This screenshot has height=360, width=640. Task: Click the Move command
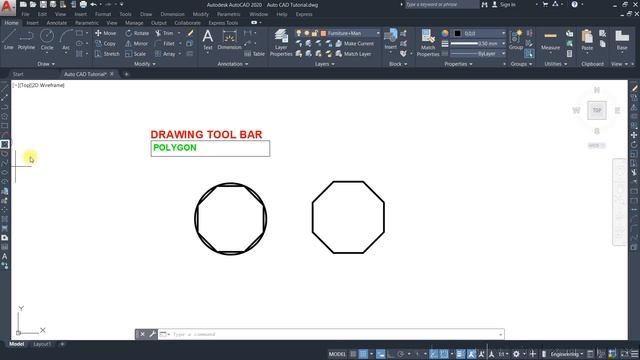pyautogui.click(x=106, y=33)
